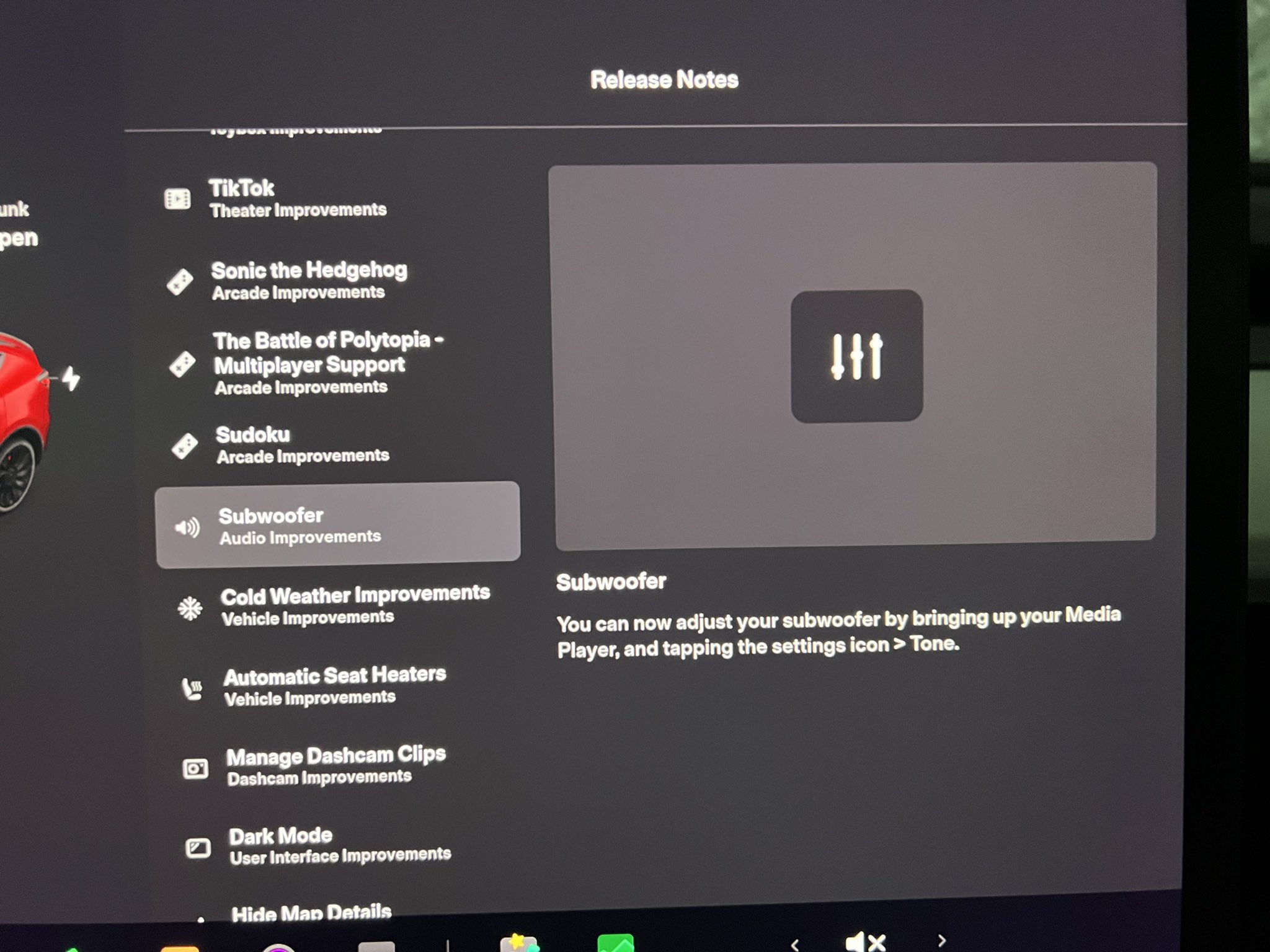Select the Subwoofer Audio Improvements entry
This screenshot has height=952, width=1270.
(x=338, y=525)
